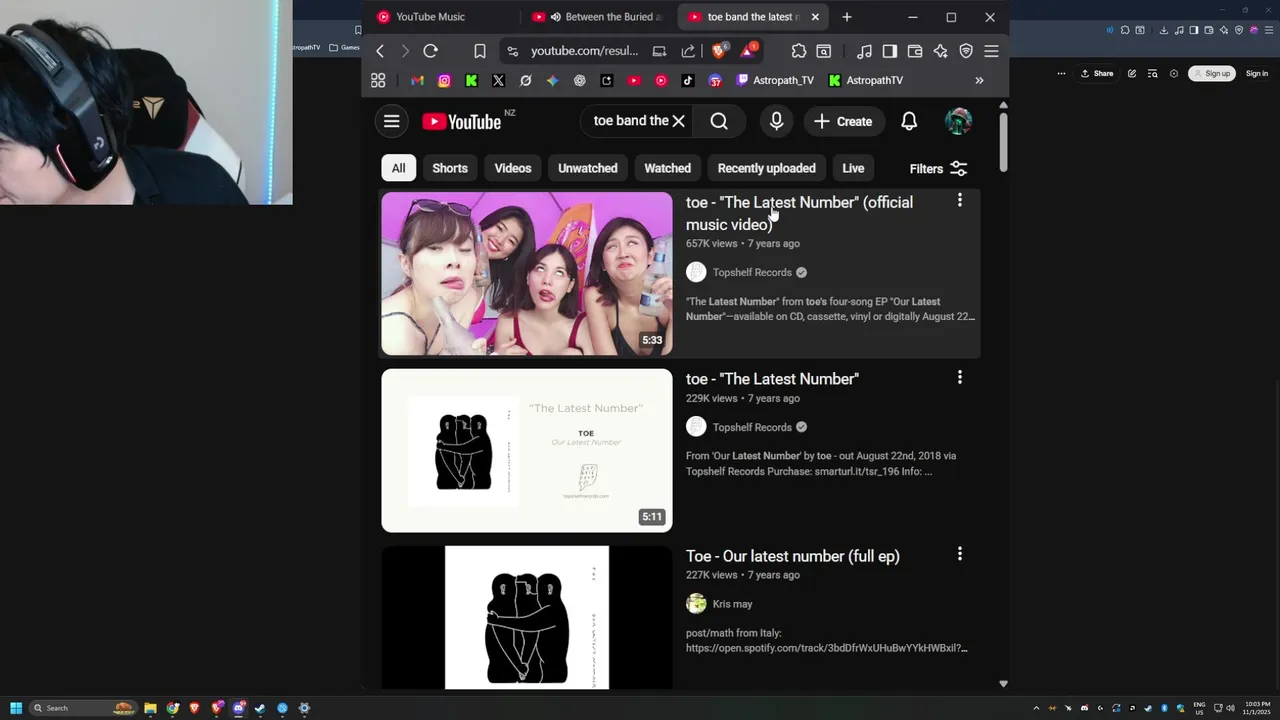Open the Brave Wallet icon
Viewport: 1280px width, 720px height.
coord(915,51)
